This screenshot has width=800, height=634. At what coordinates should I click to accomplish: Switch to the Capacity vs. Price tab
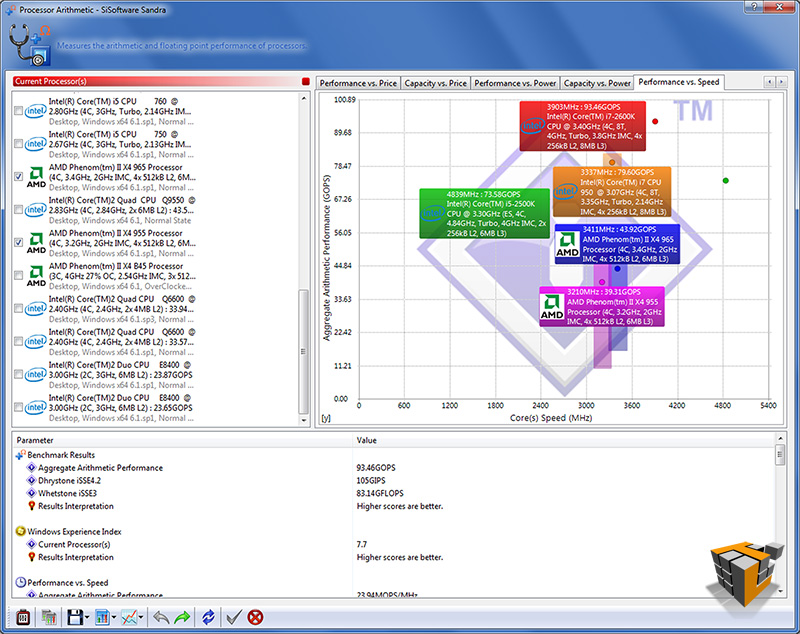435,83
